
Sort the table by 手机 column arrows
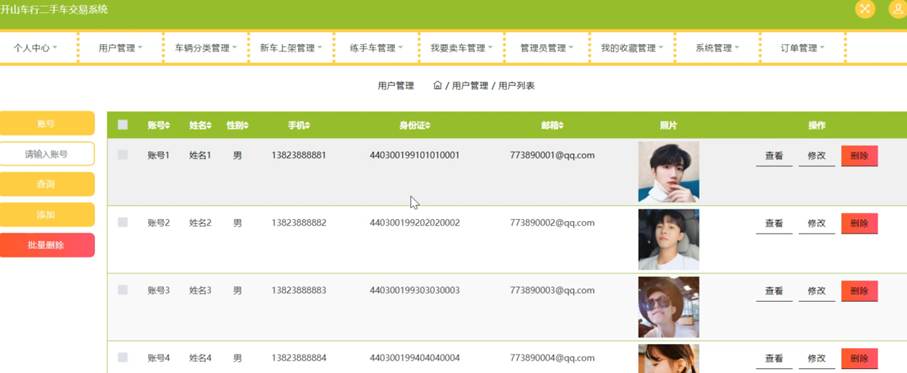pyautogui.click(x=308, y=125)
